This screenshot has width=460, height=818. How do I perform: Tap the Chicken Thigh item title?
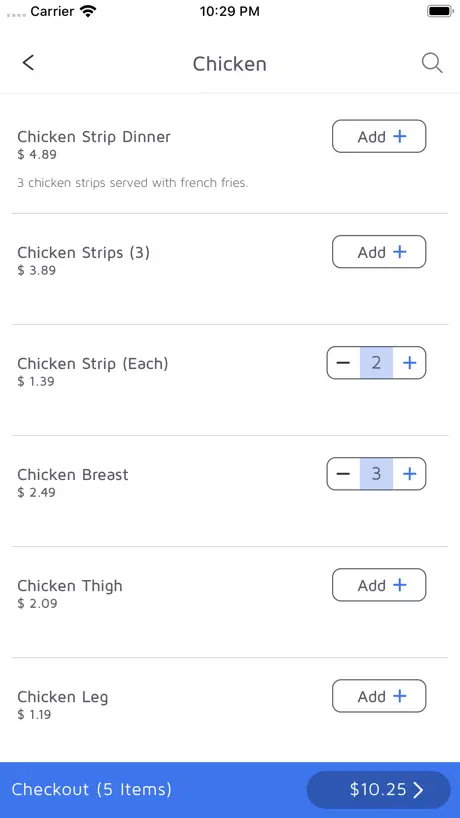click(70, 586)
